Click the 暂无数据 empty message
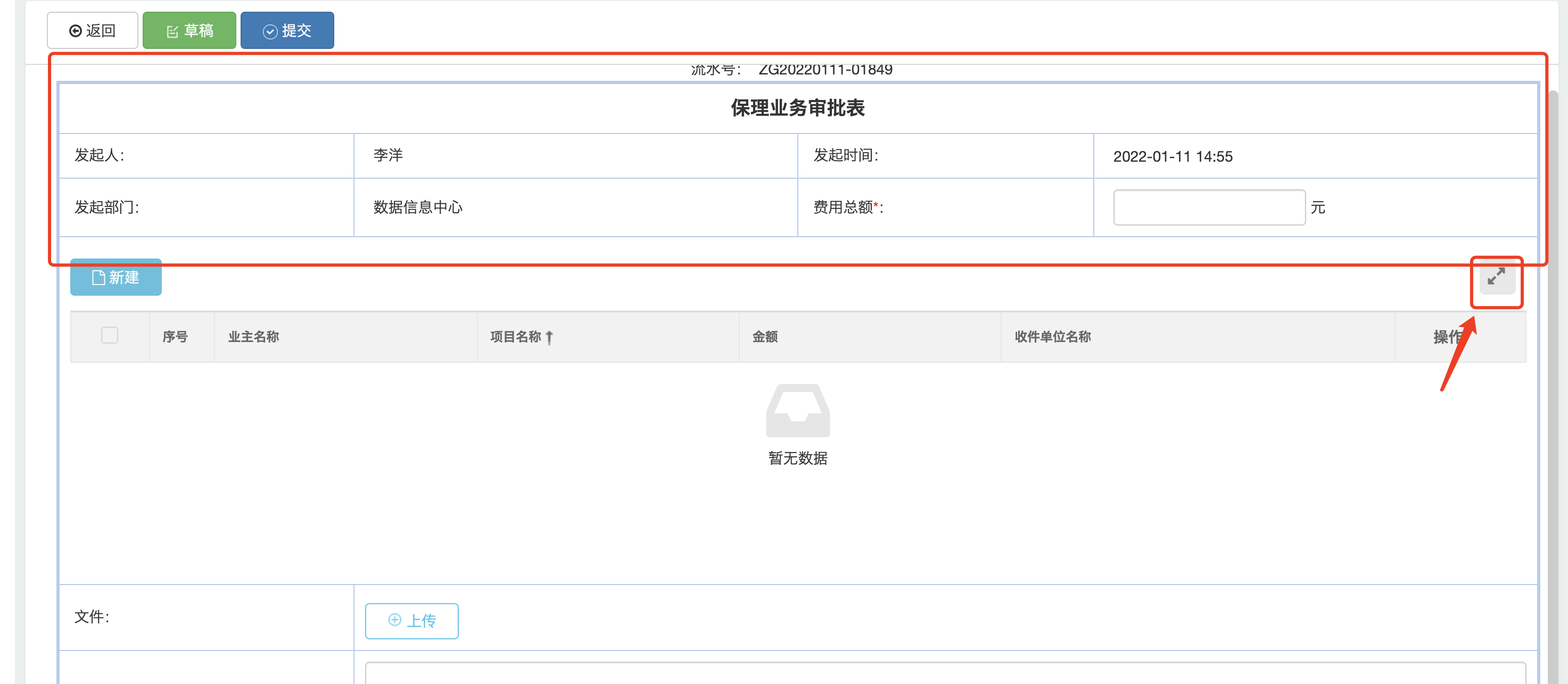The height and width of the screenshot is (684, 1568). [798, 458]
